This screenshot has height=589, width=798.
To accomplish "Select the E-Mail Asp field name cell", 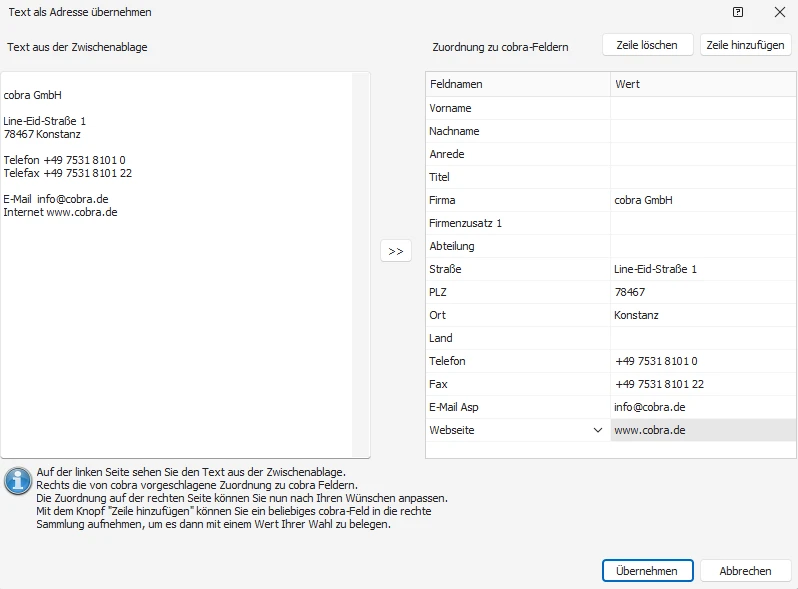I will coord(518,407).
